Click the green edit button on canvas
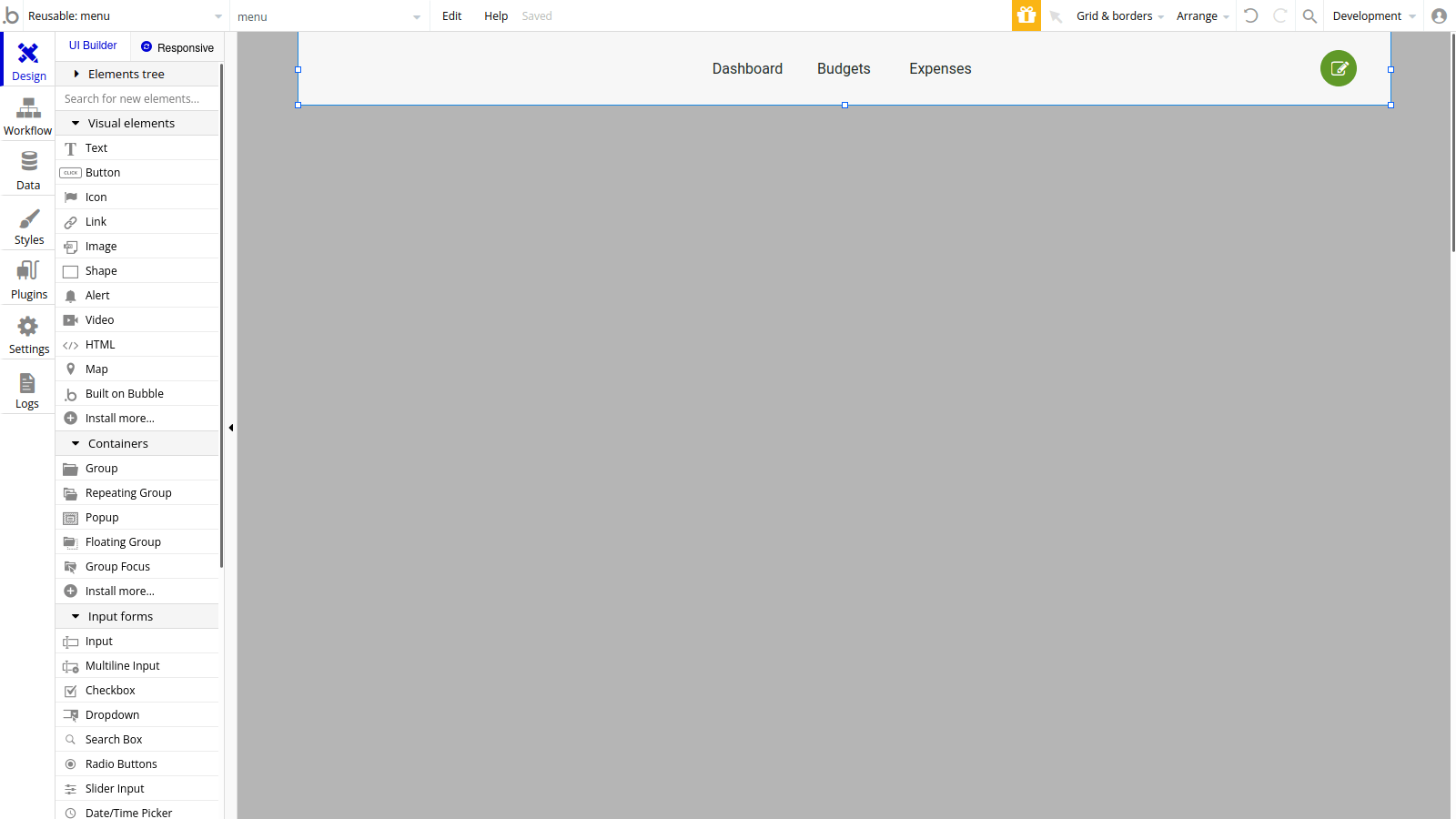The image size is (1456, 819). [1339, 68]
